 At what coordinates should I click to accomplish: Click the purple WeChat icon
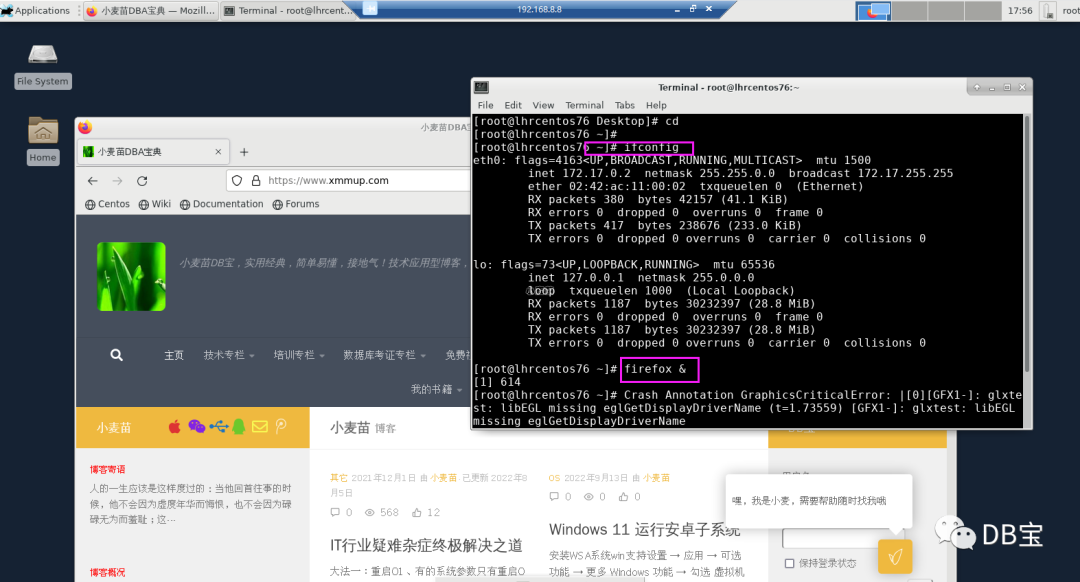pyautogui.click(x=196, y=427)
